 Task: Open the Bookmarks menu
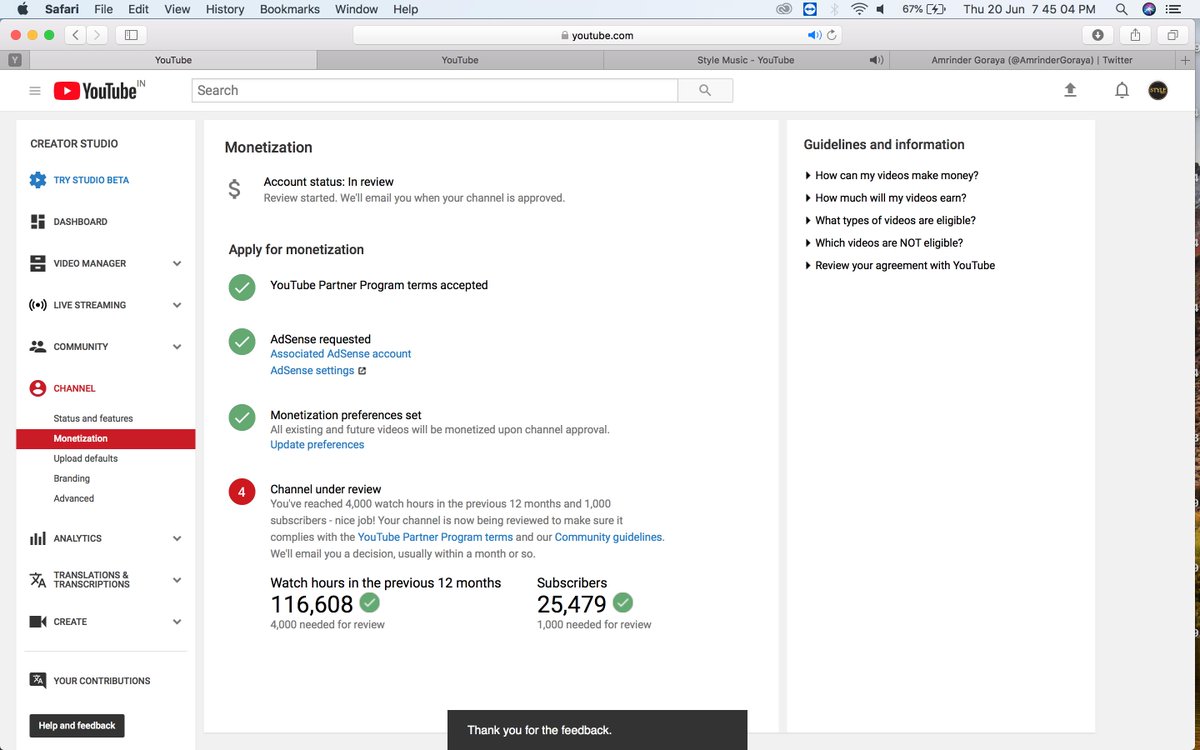(290, 9)
